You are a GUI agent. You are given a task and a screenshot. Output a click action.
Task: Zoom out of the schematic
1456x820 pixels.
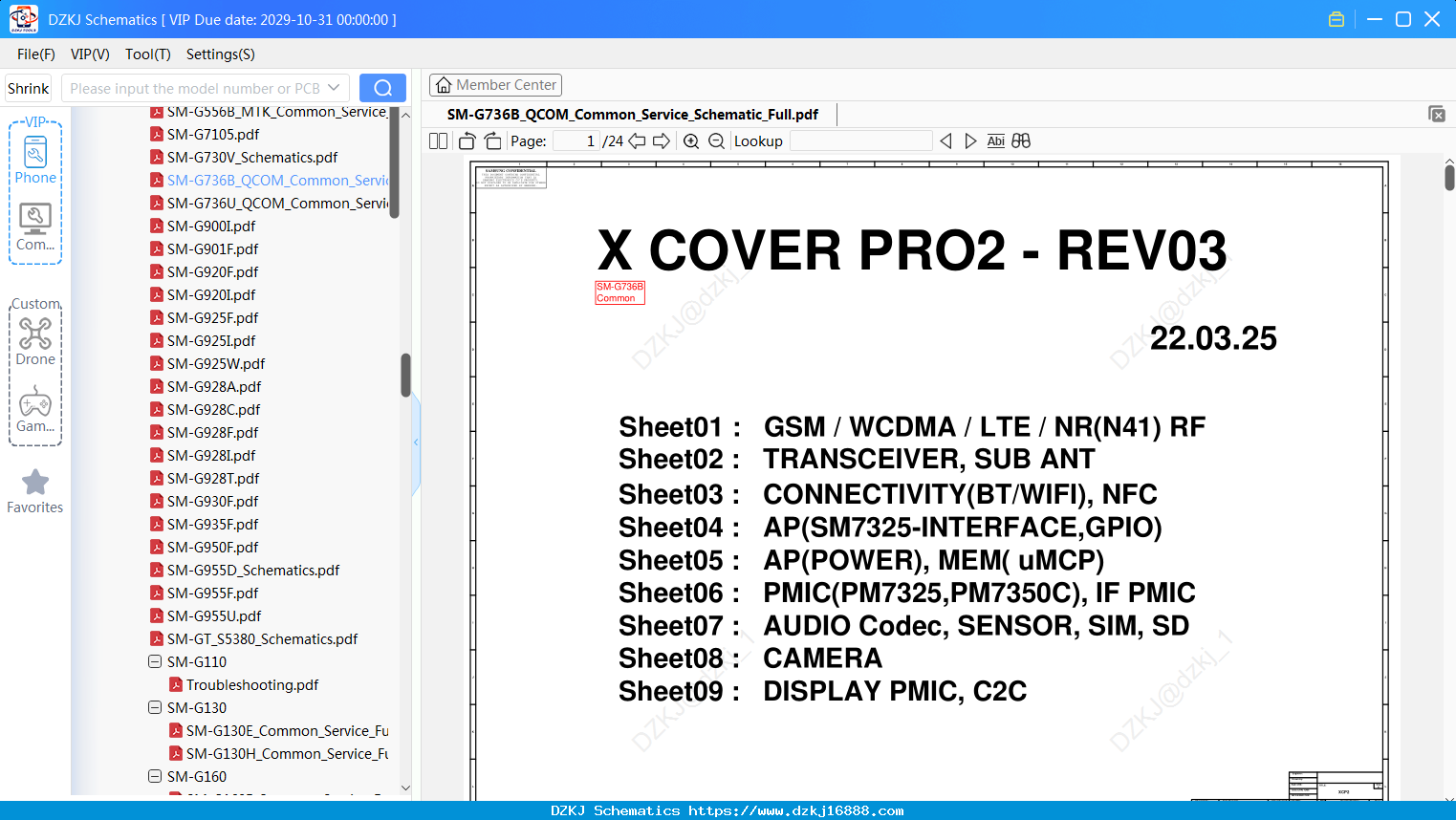716,140
